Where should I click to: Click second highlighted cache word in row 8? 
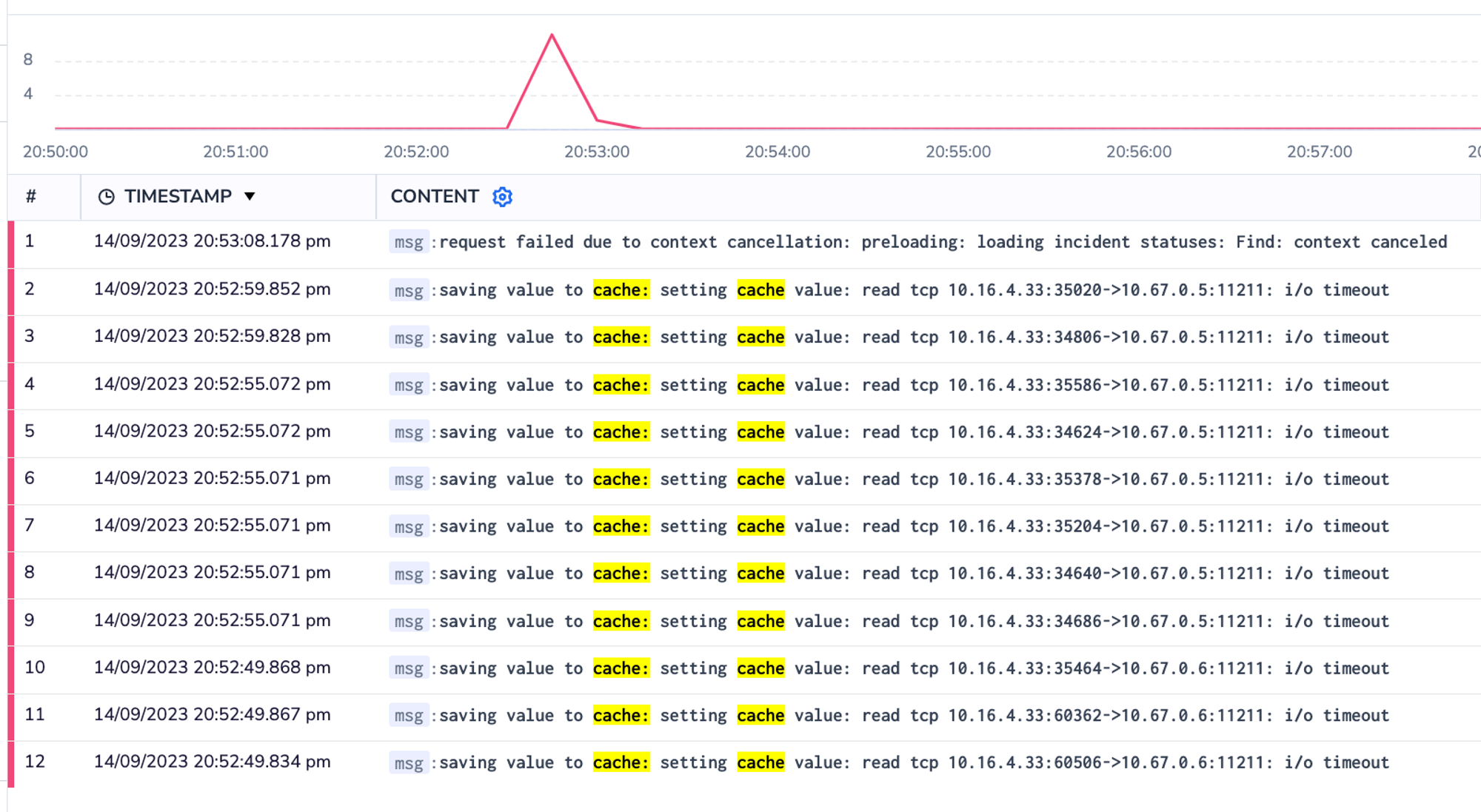[760, 574]
